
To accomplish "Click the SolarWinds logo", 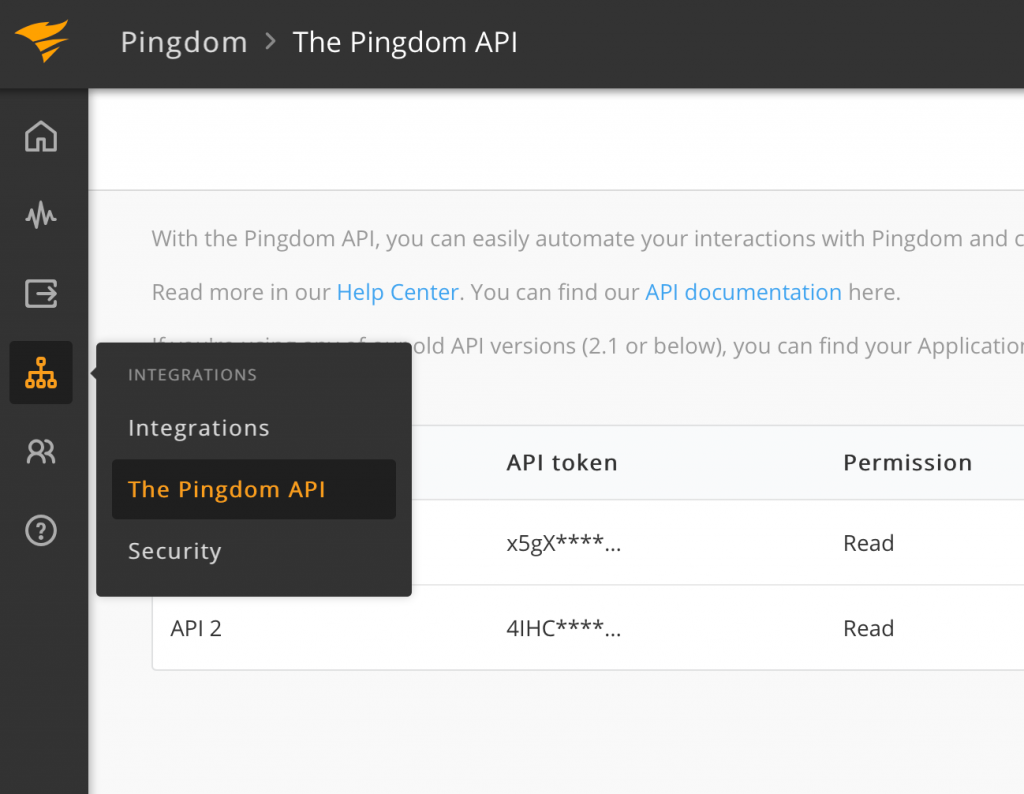I will tap(41, 42).
